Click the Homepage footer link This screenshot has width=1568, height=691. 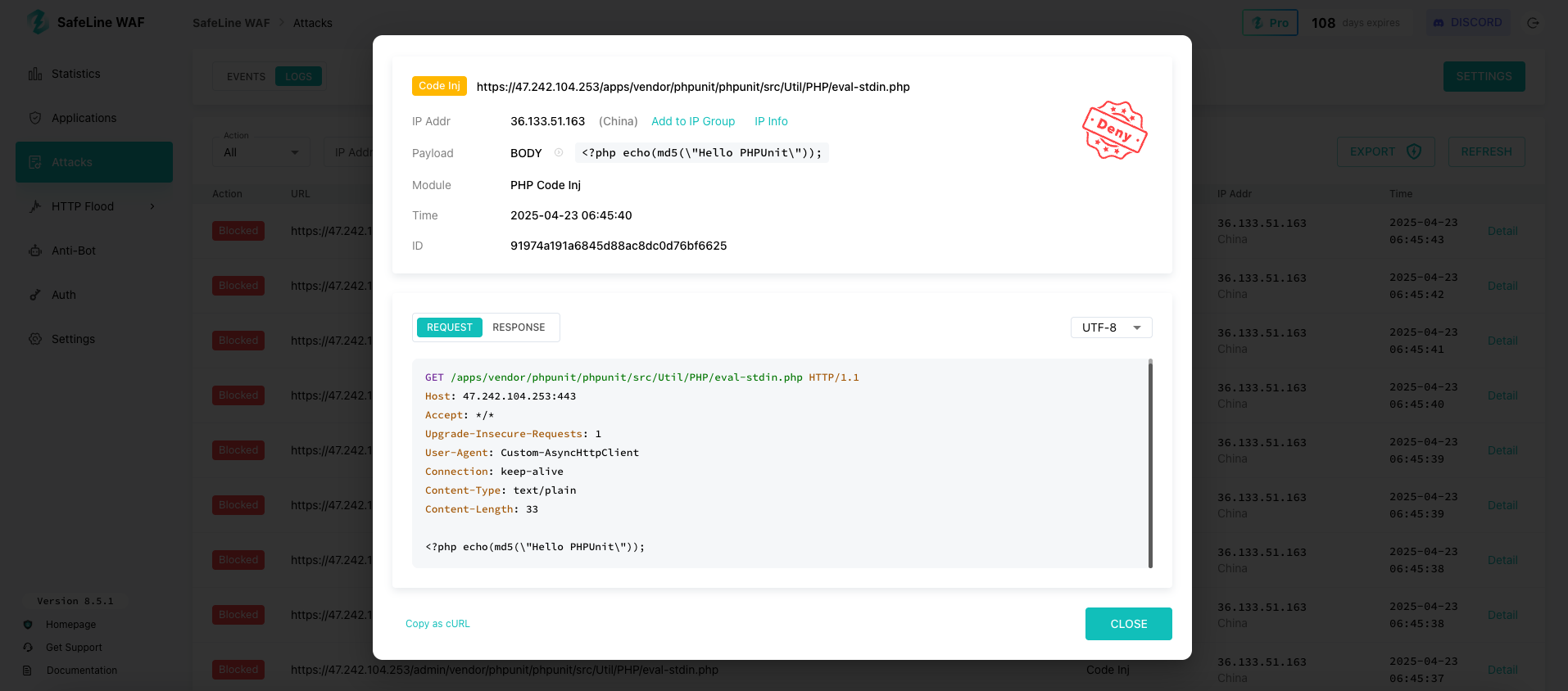click(x=70, y=625)
